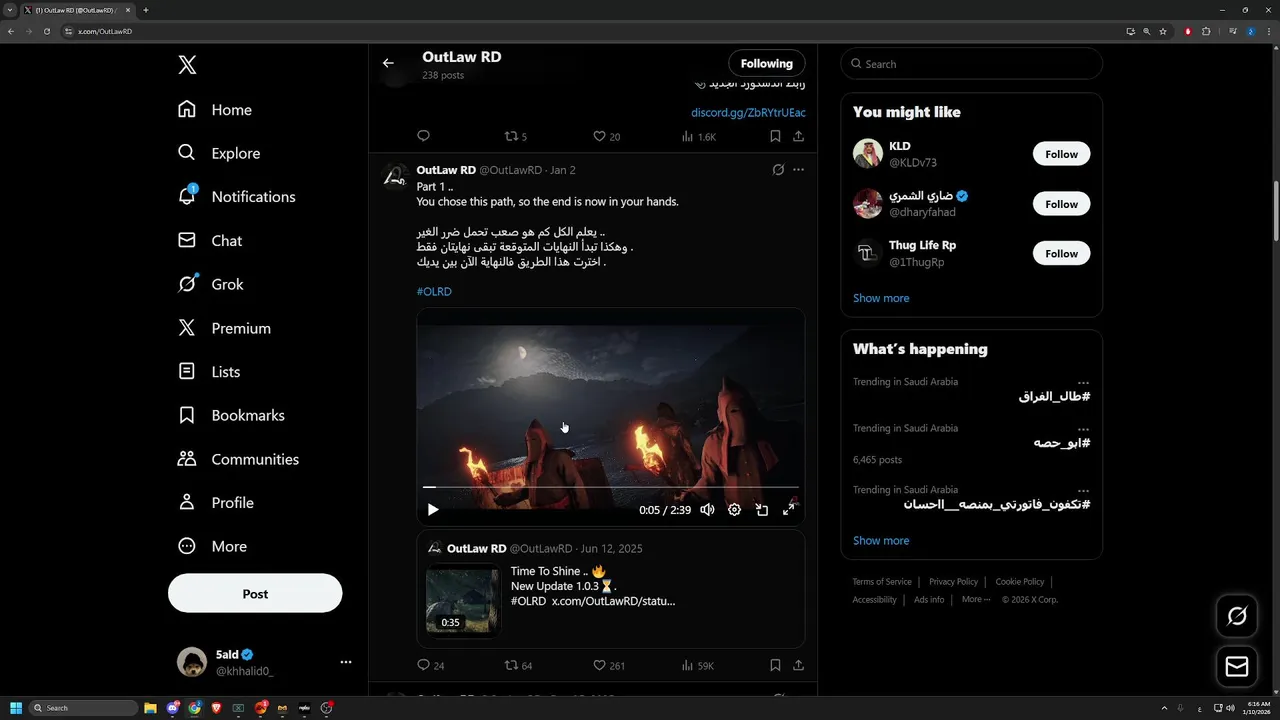Open the Premium page

coord(224,328)
